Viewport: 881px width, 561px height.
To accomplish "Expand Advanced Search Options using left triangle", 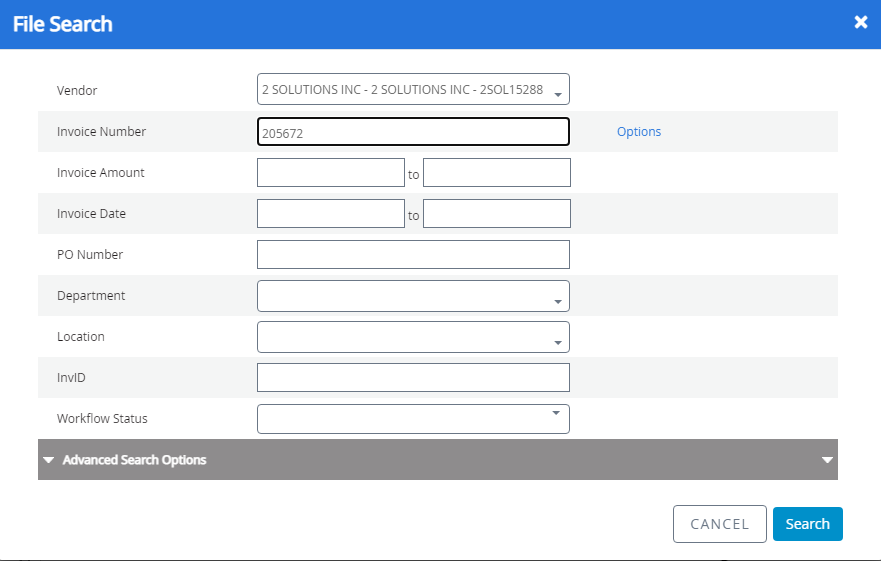I will tap(49, 460).
